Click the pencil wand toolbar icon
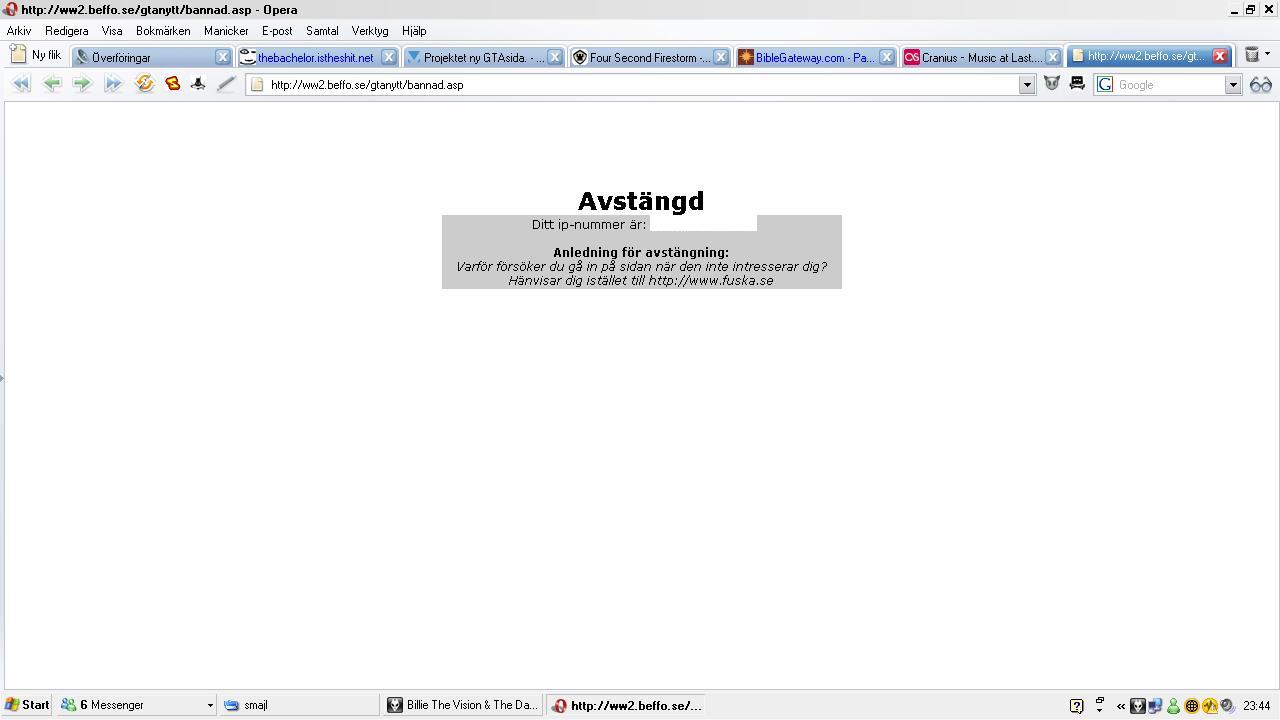This screenshot has width=1280, height=720. click(x=226, y=84)
